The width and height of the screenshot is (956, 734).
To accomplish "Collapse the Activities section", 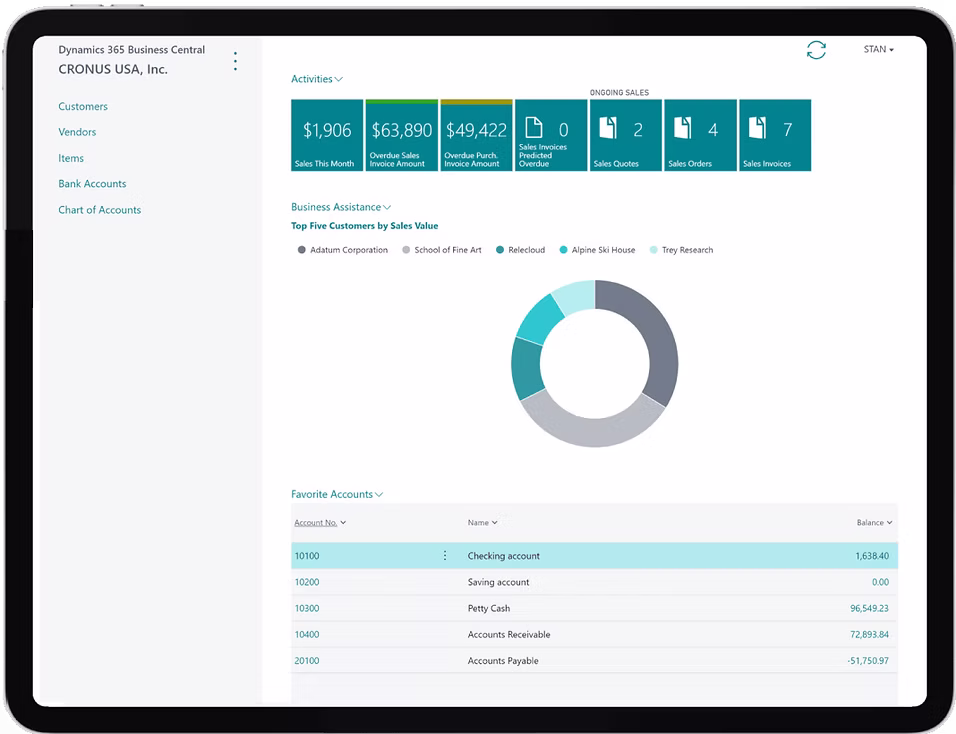I will coord(316,79).
